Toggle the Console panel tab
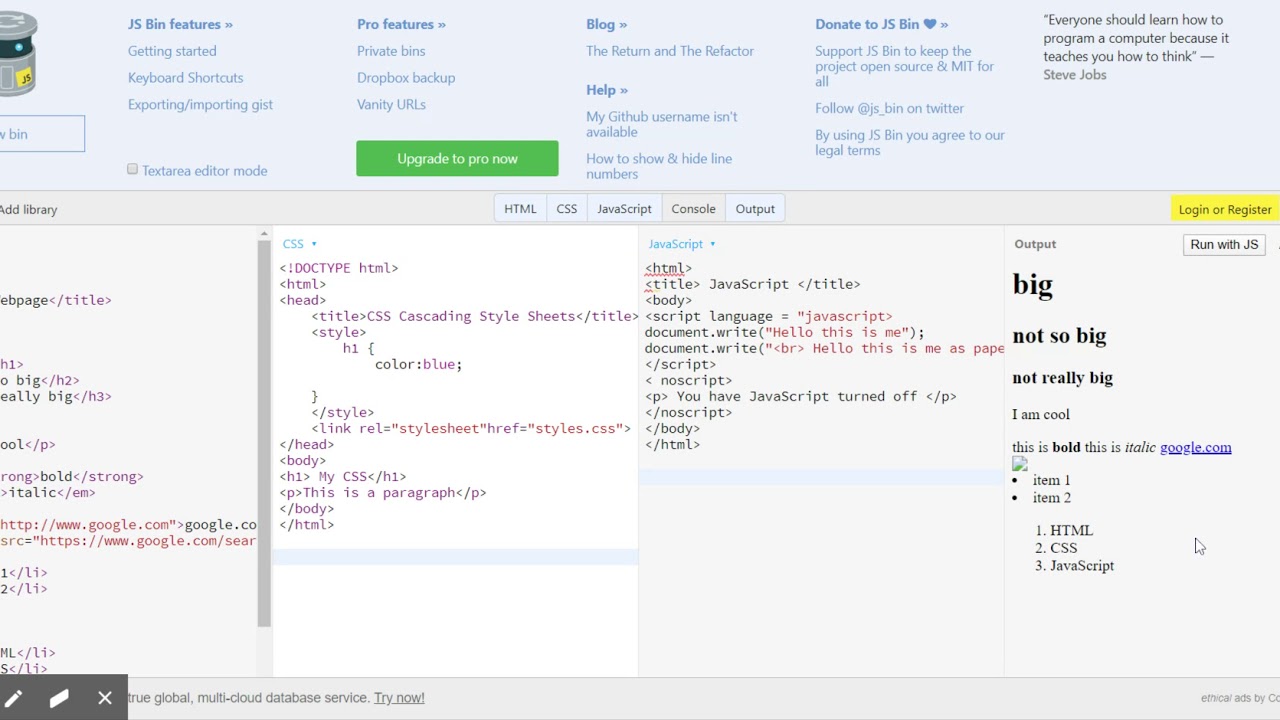Image resolution: width=1280 pixels, height=720 pixels. [693, 209]
